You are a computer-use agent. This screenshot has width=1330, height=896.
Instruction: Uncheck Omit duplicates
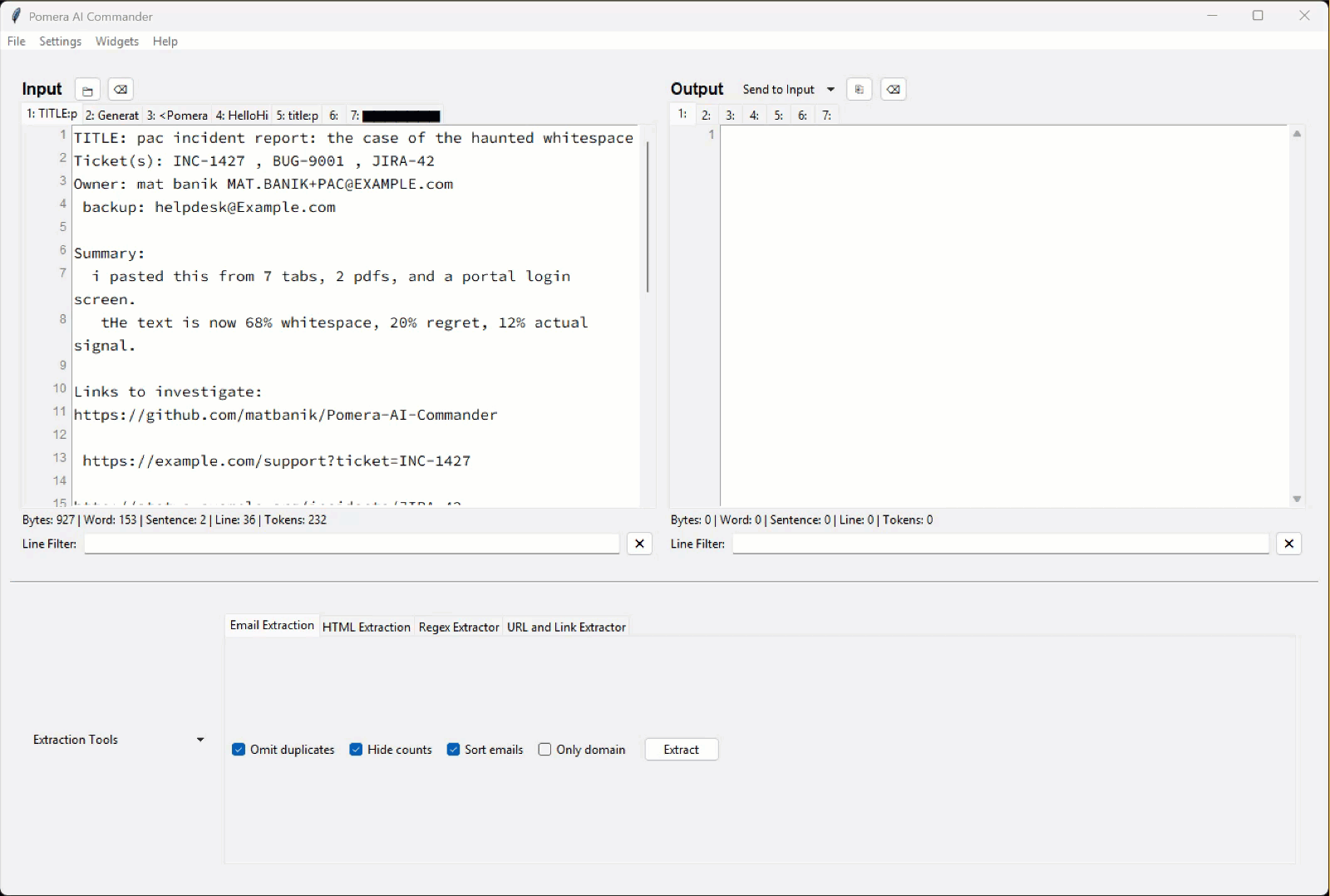[239, 749]
